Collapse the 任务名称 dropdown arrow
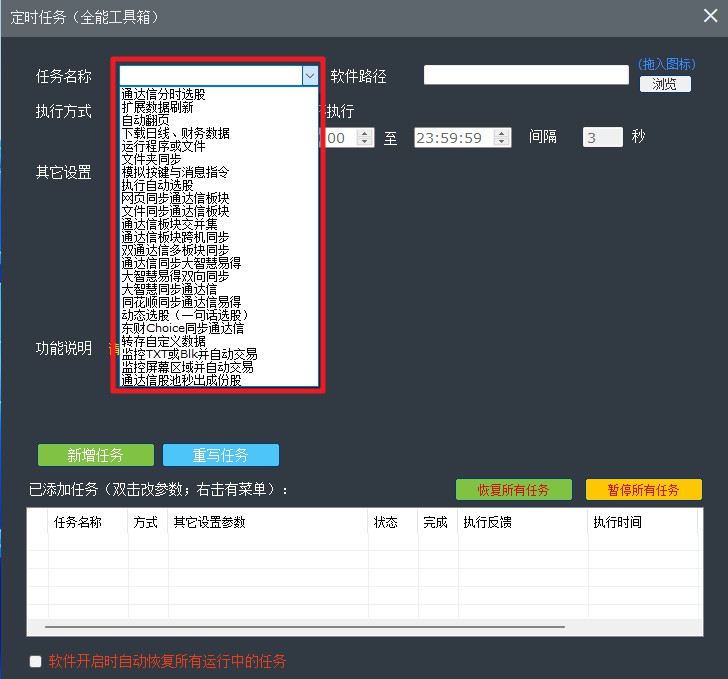728x679 pixels. tap(309, 76)
